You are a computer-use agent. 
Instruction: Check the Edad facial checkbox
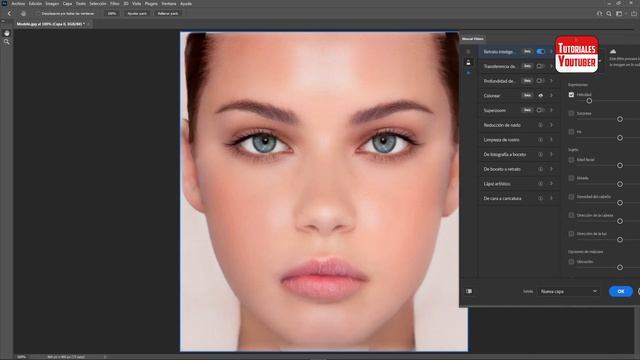(571, 160)
